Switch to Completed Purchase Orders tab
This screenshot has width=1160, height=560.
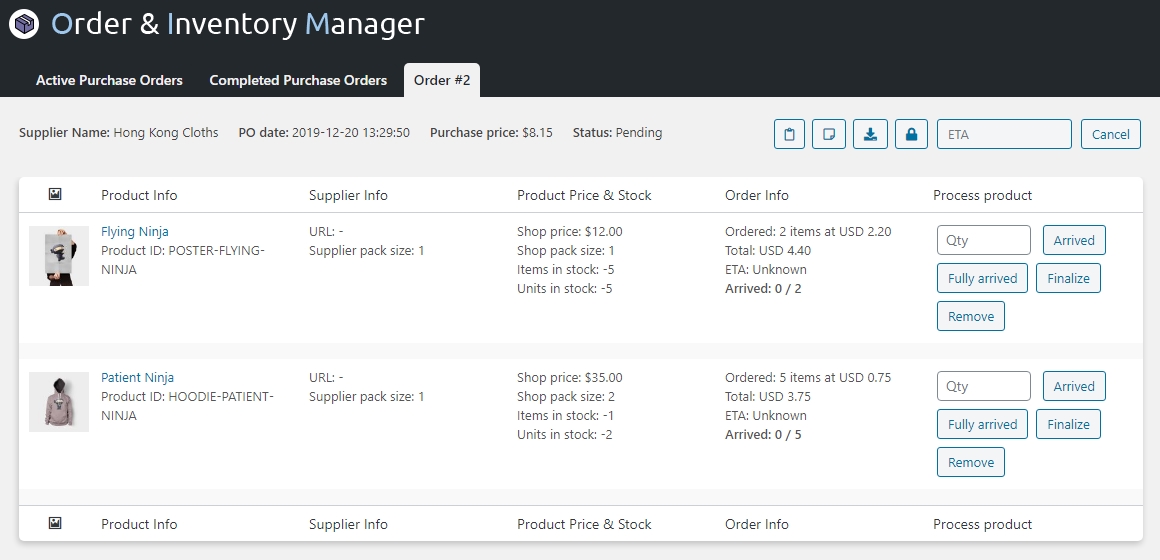pos(298,80)
